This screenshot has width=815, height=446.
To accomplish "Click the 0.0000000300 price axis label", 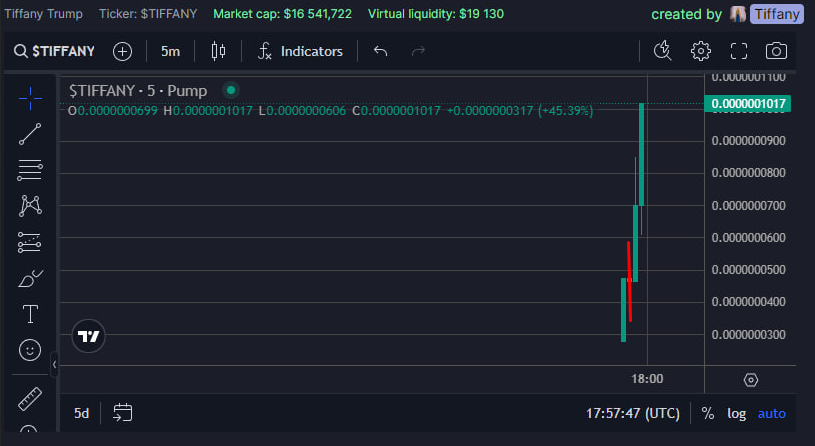I will point(748,334).
